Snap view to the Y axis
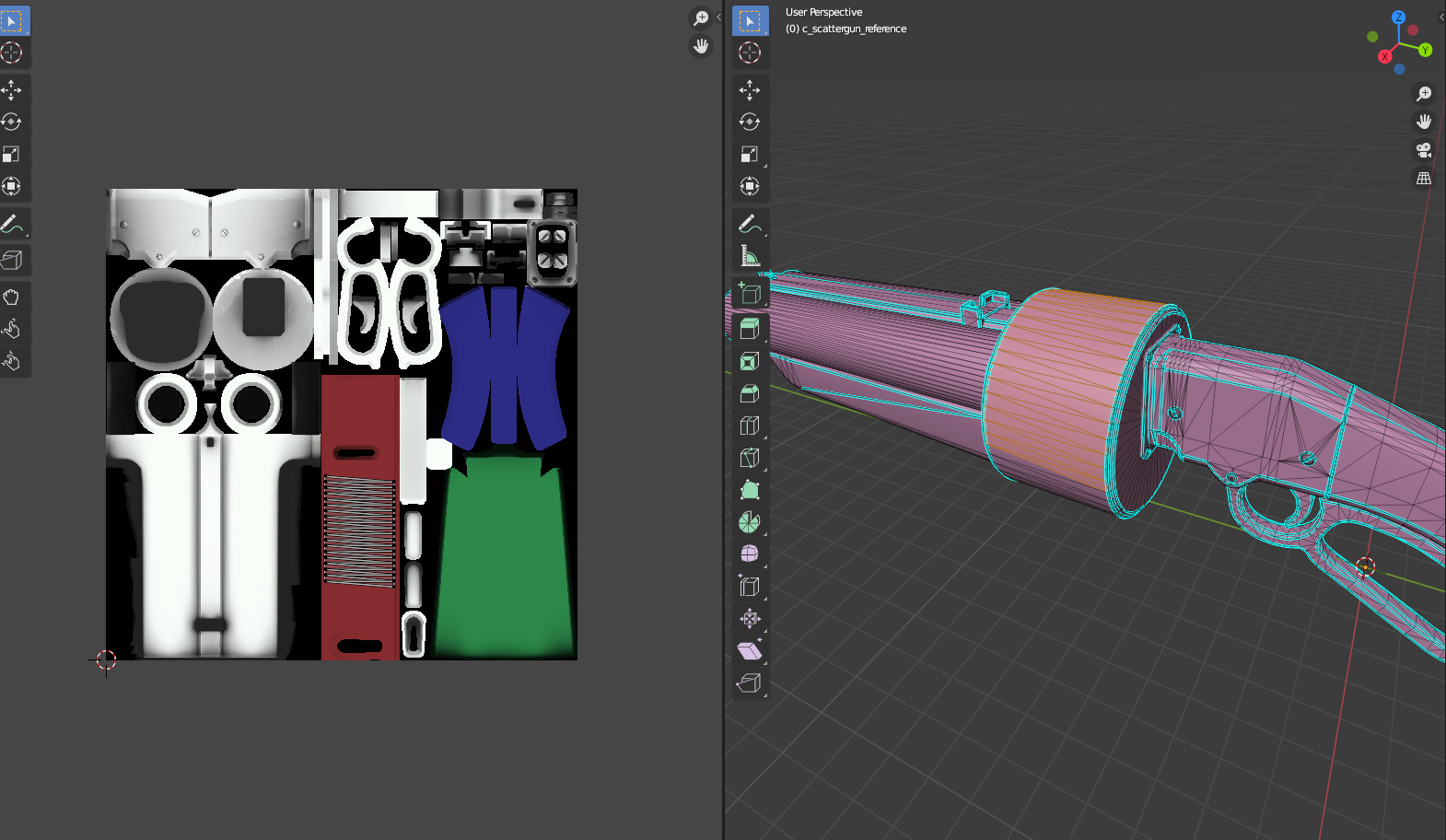This screenshot has height=840, width=1446. (1425, 51)
